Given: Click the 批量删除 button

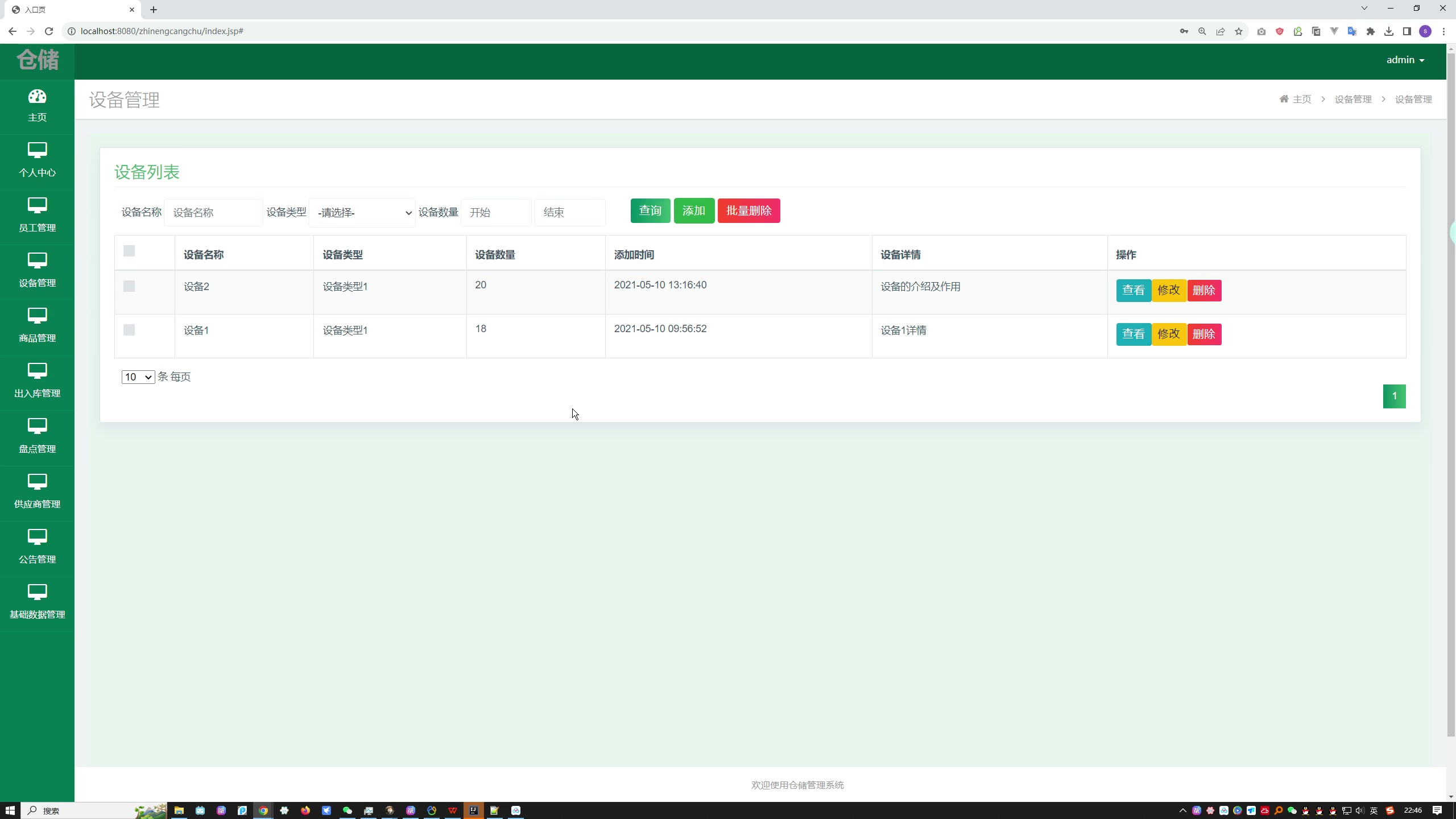Looking at the screenshot, I should pos(748,211).
